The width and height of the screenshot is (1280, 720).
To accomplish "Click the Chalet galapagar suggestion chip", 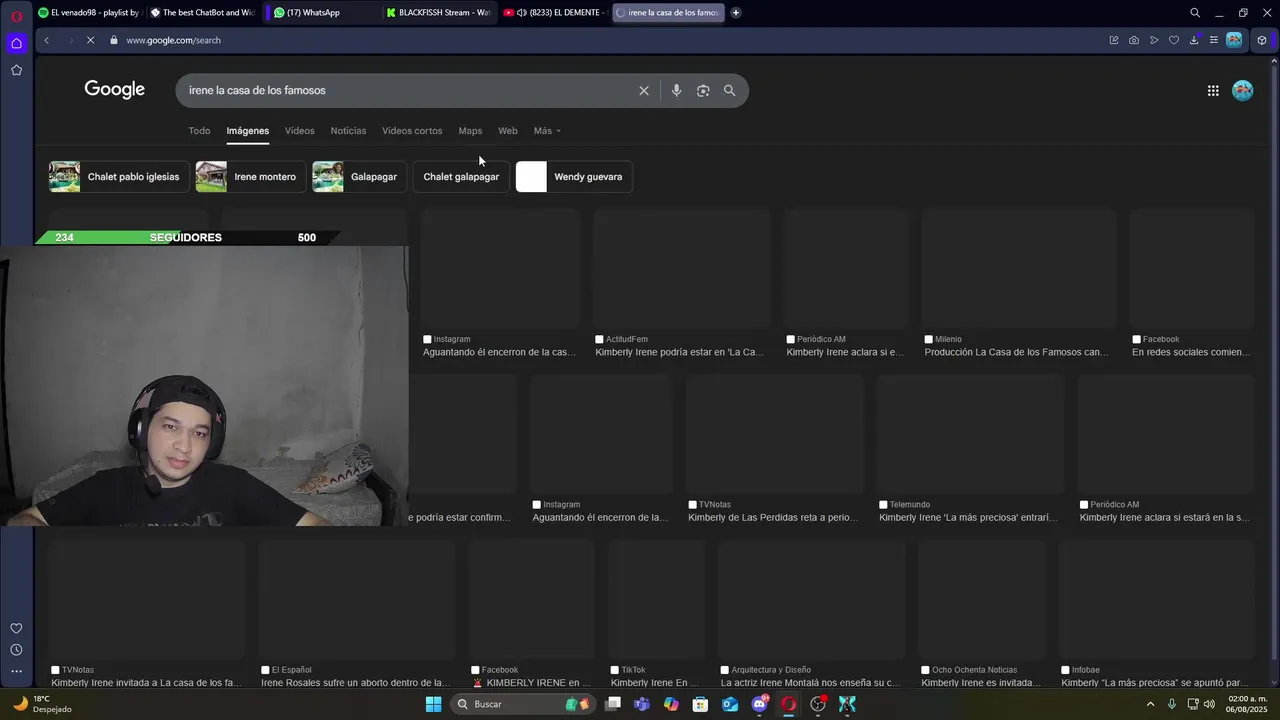I will [461, 177].
